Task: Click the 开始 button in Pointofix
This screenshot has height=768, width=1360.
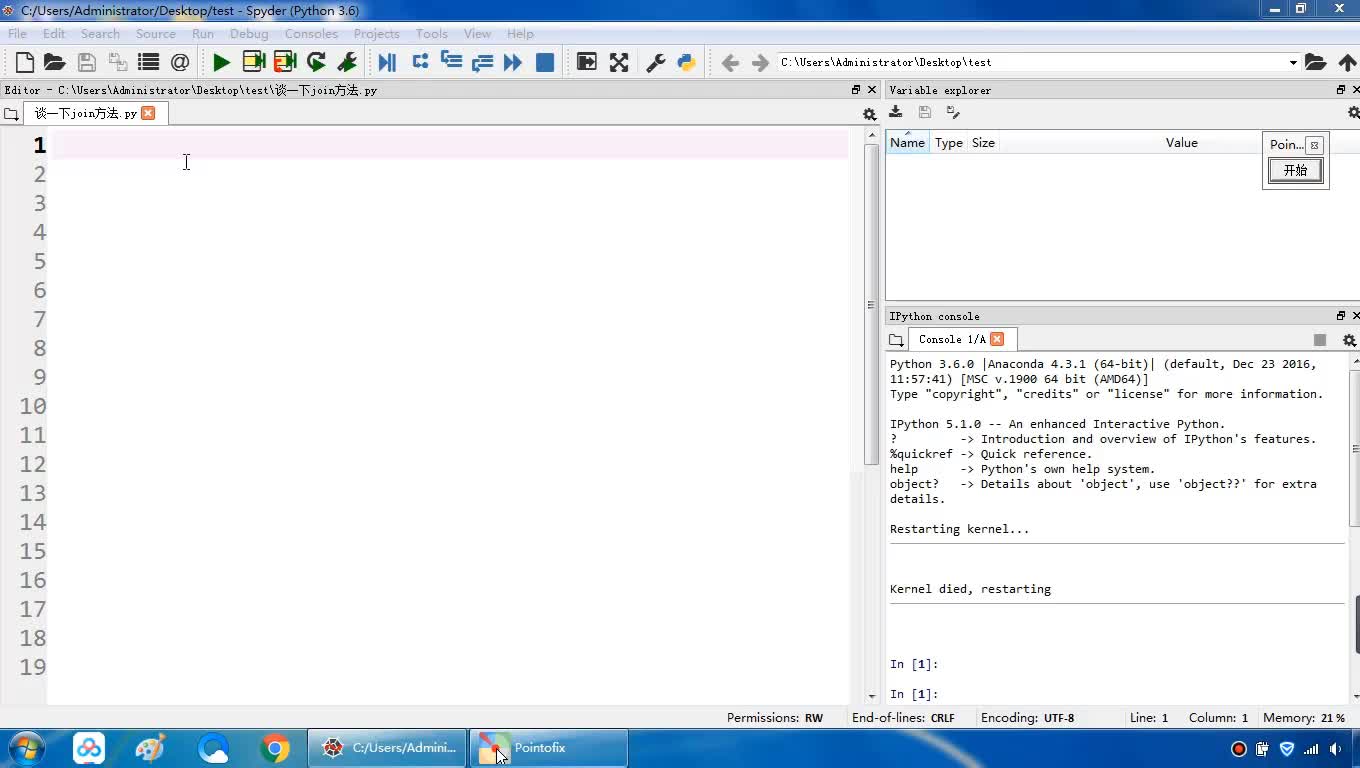Action: pyautogui.click(x=1295, y=170)
